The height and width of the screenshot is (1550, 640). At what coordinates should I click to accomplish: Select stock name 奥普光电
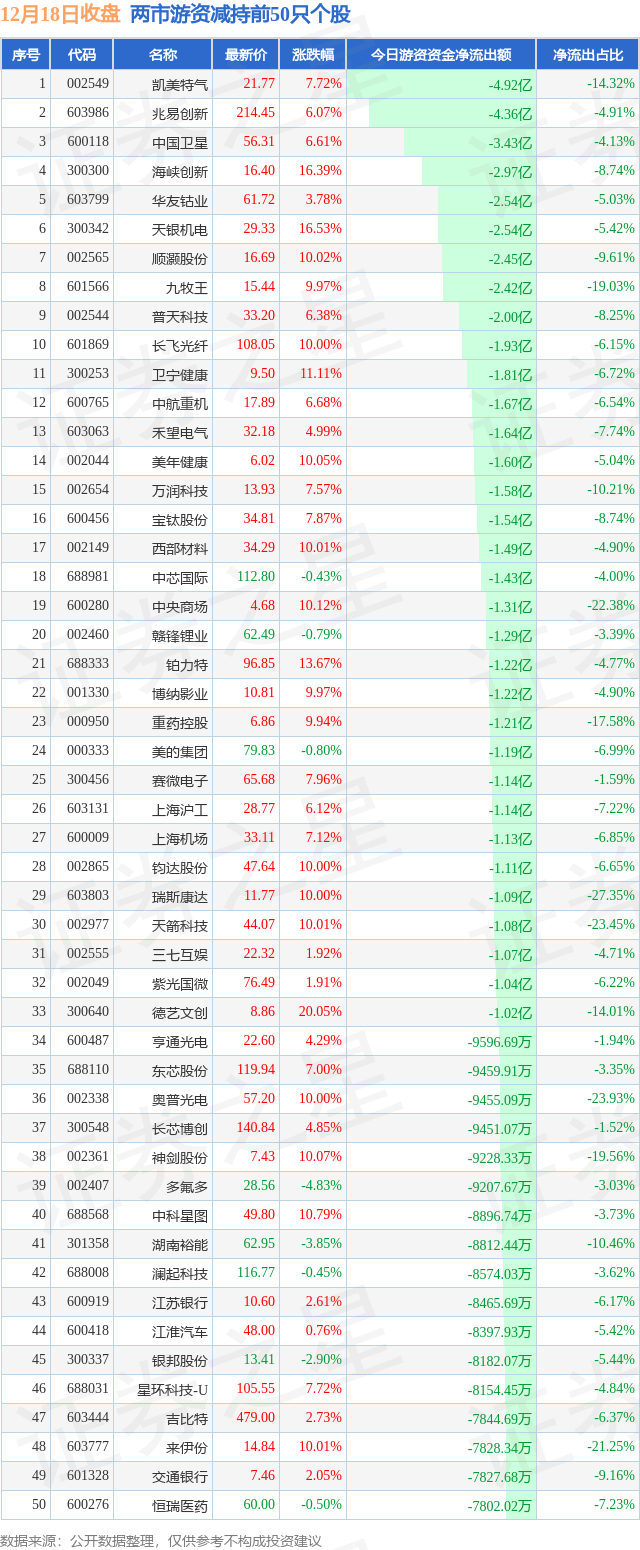click(x=180, y=1099)
